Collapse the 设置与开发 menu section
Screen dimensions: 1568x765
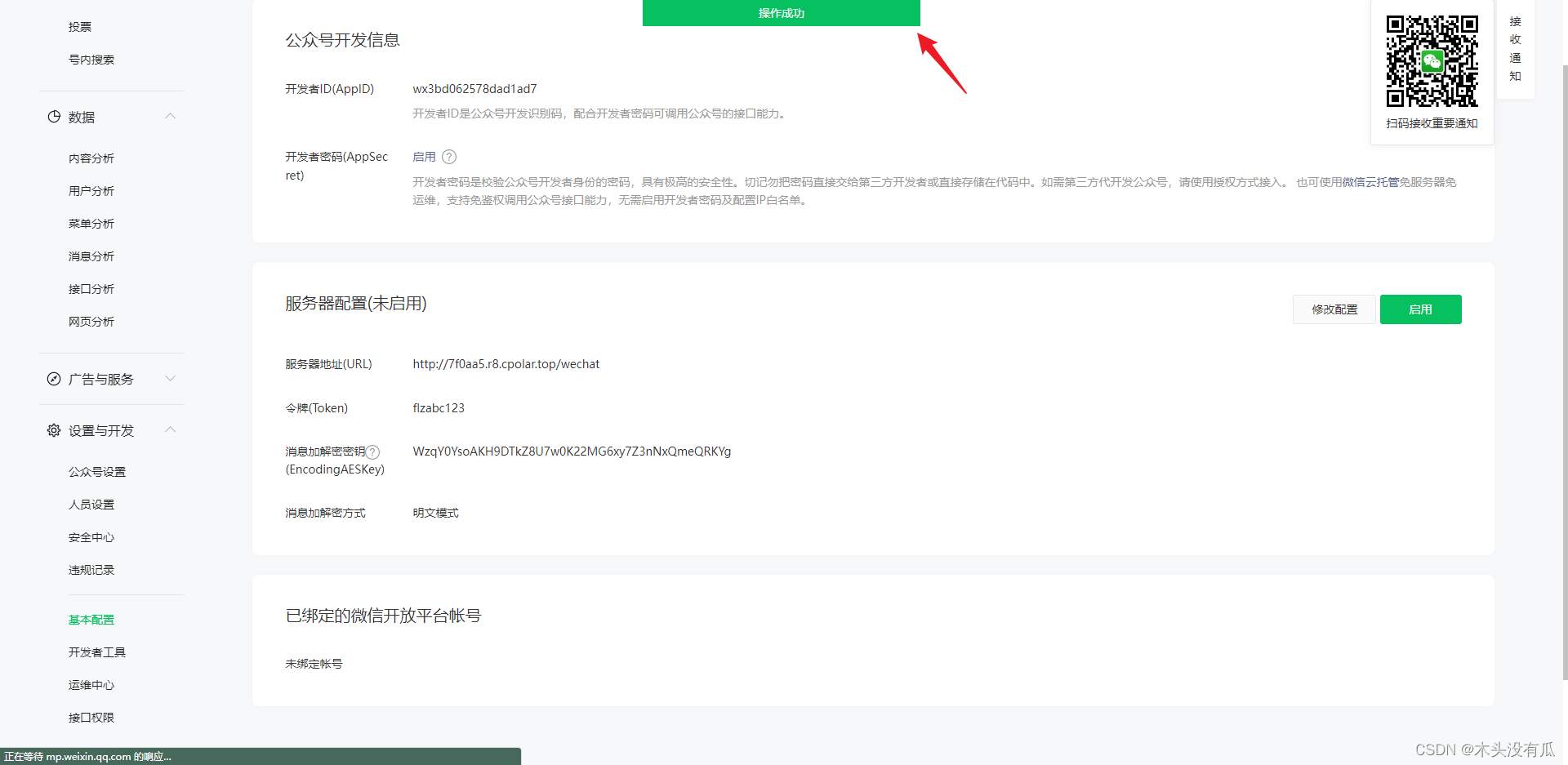170,429
